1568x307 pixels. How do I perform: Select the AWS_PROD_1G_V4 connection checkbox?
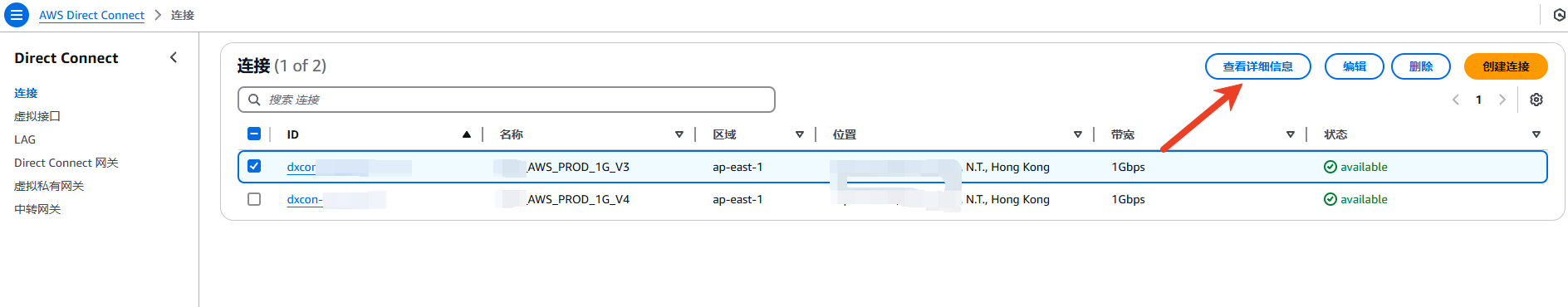(x=254, y=199)
